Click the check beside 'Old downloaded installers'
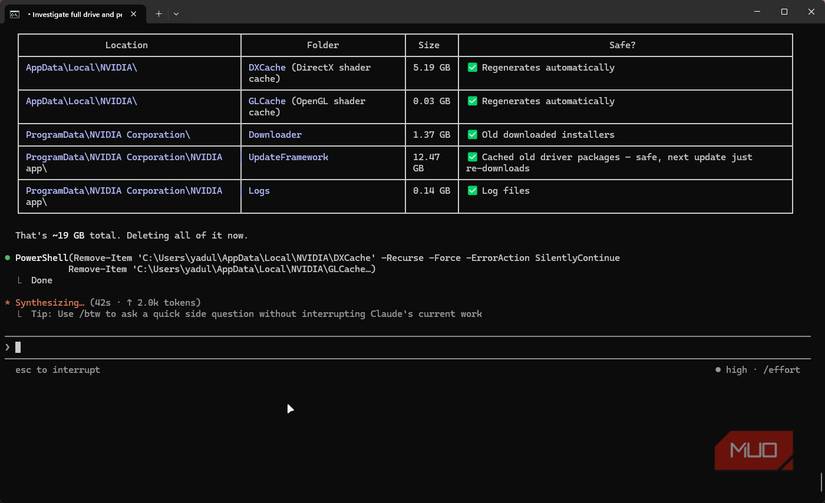825x503 pixels. point(472,135)
